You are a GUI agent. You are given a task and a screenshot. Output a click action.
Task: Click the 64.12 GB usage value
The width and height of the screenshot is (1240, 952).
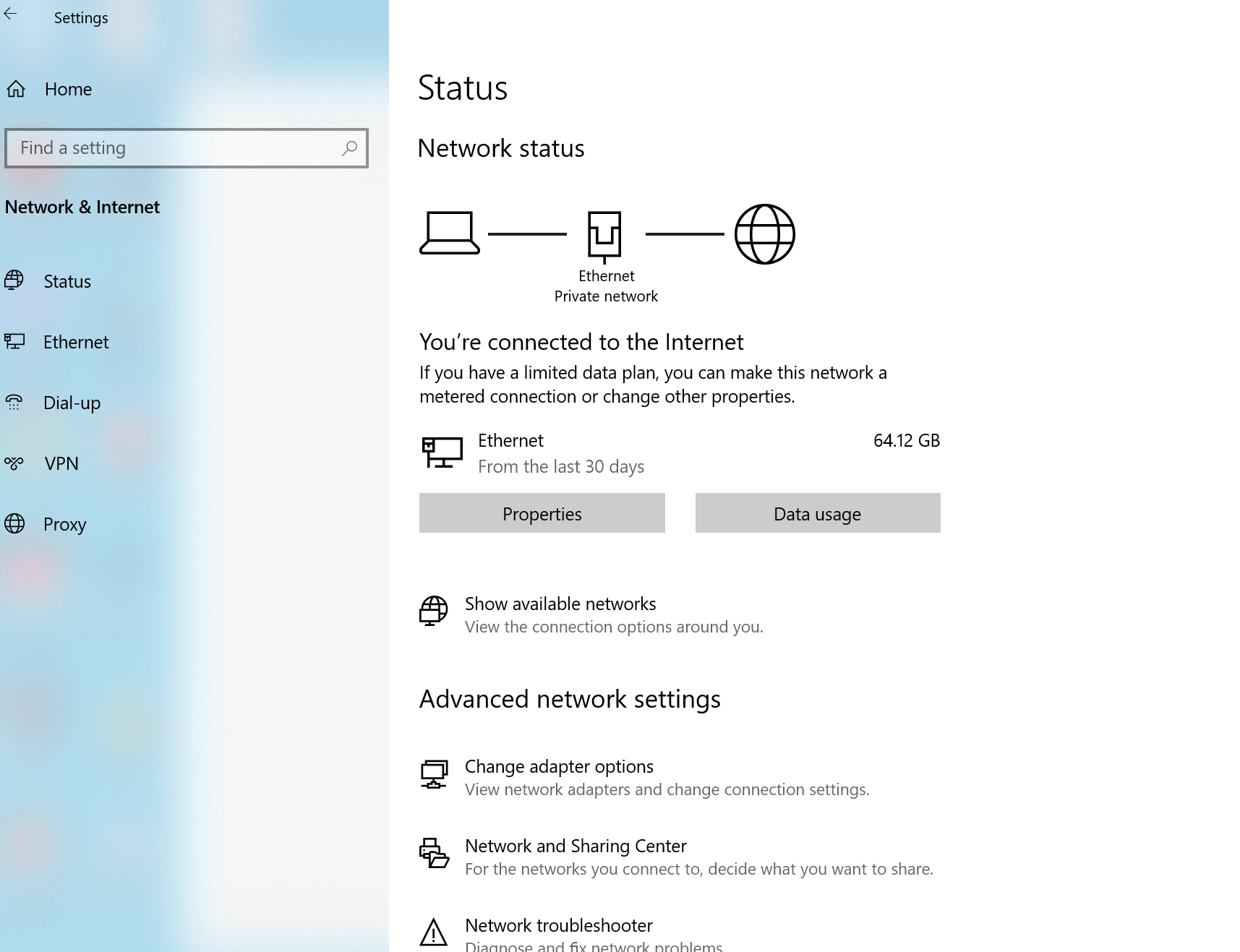(907, 440)
